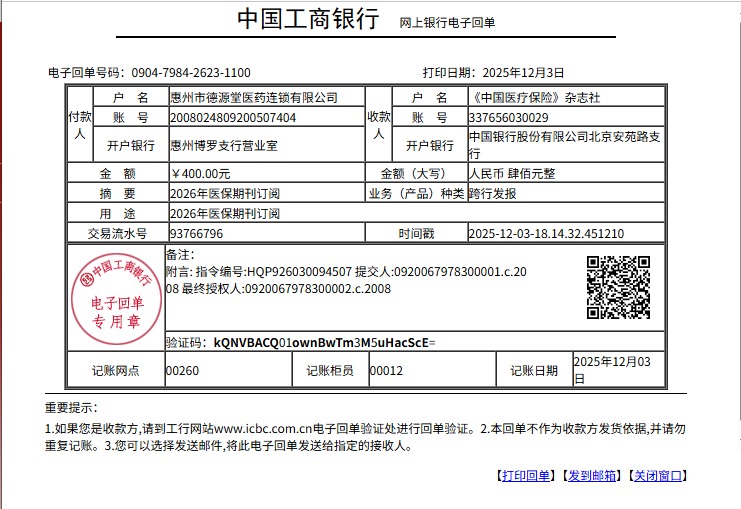Open the 发到邮箱 send to email link

[x=592, y=476]
